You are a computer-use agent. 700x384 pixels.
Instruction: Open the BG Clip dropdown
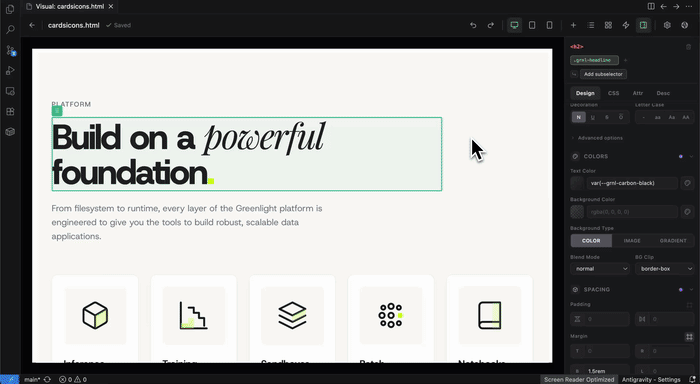(665, 269)
